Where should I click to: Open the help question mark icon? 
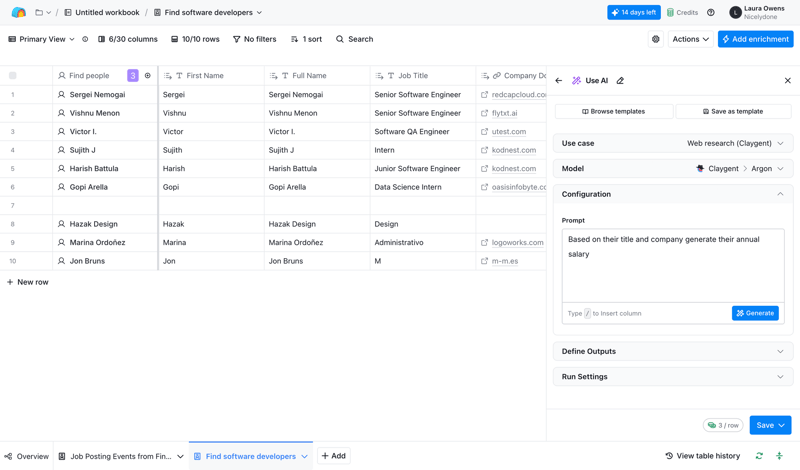click(711, 12)
